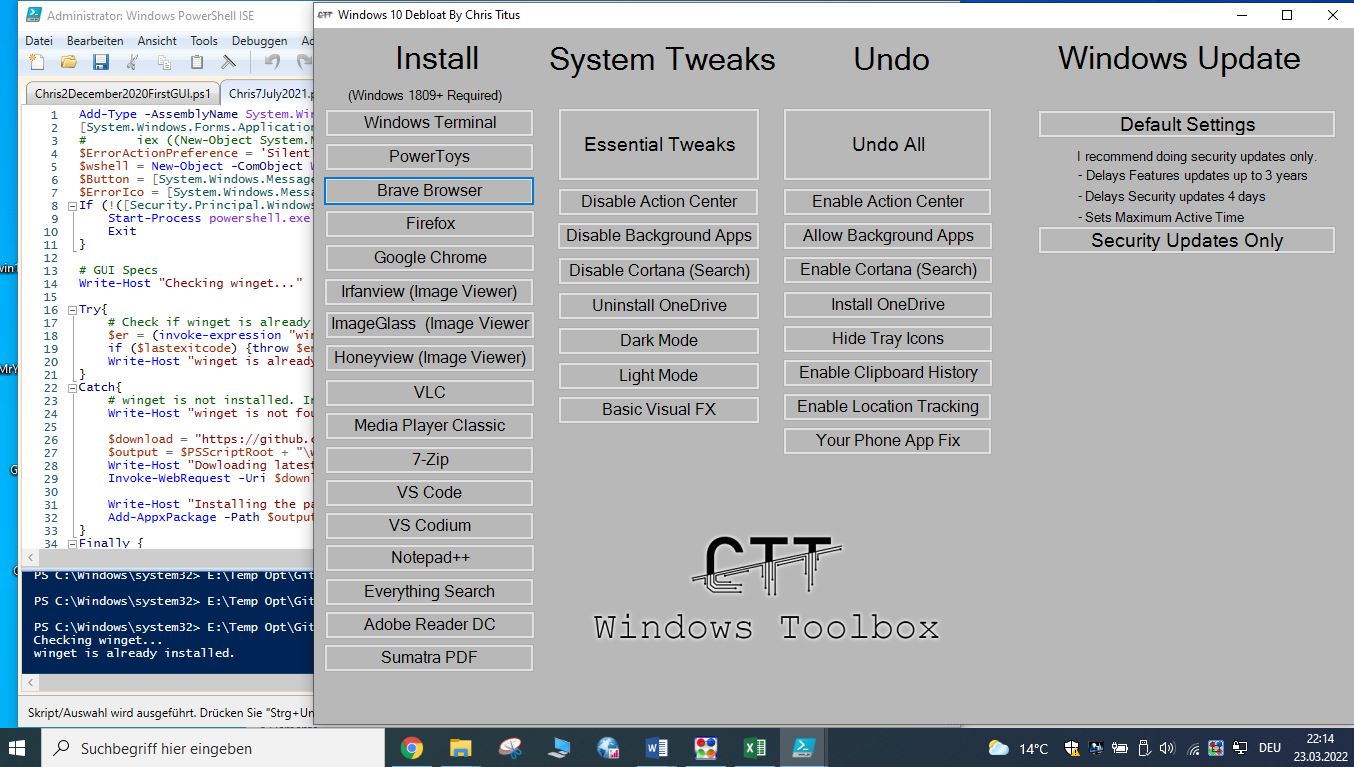The image size is (1354, 767).
Task: Install VS Codium
Action: pos(429,526)
